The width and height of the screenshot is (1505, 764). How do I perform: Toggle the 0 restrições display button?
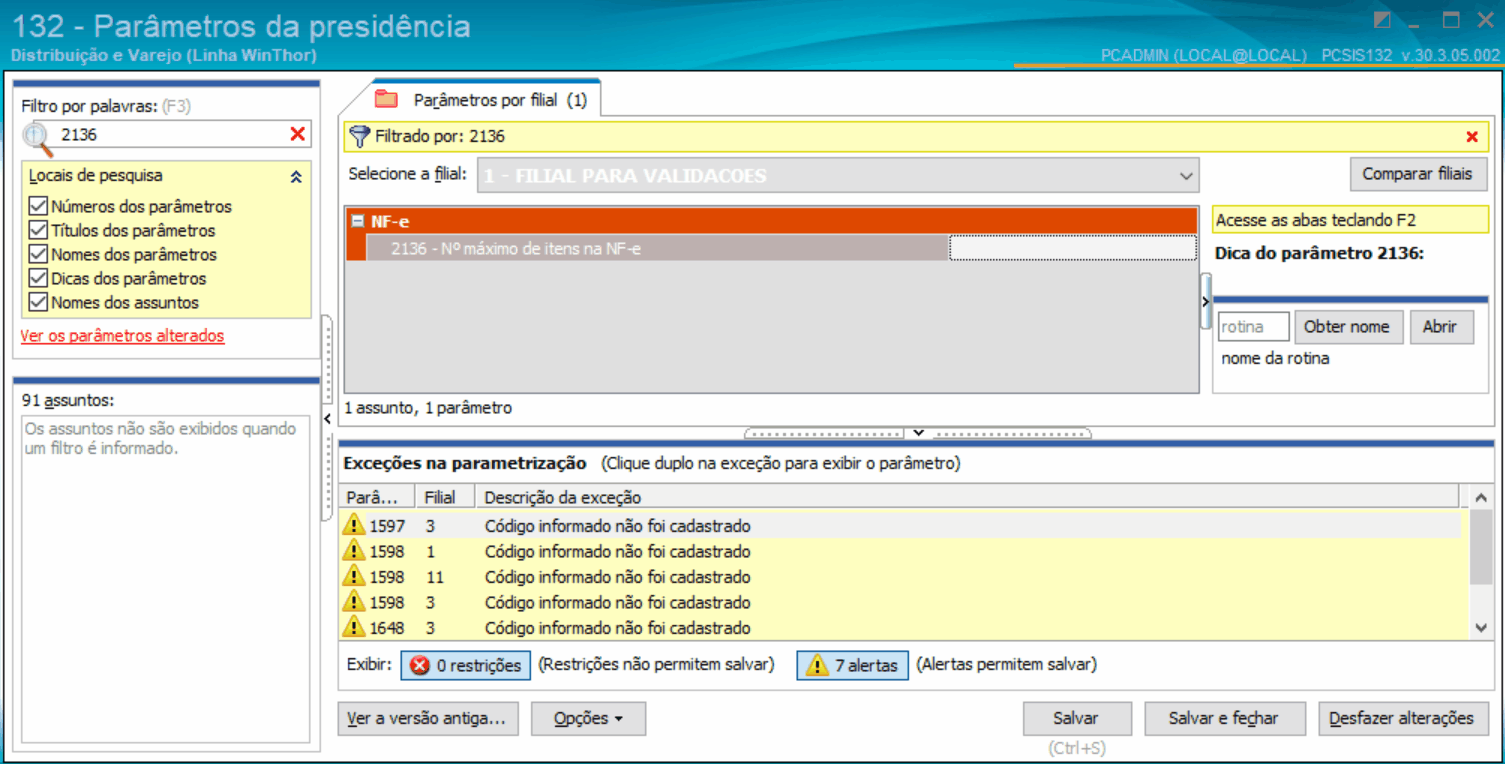point(465,665)
